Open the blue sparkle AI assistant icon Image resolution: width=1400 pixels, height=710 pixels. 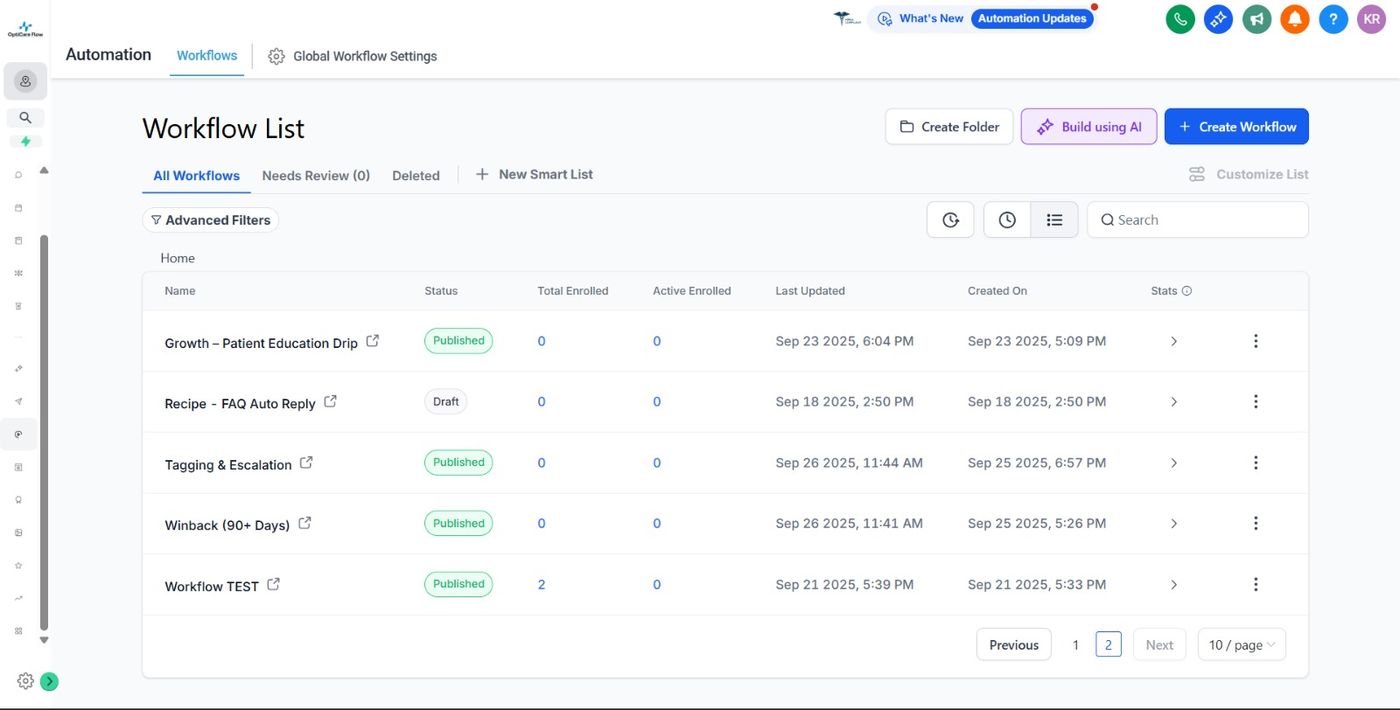(x=1218, y=19)
